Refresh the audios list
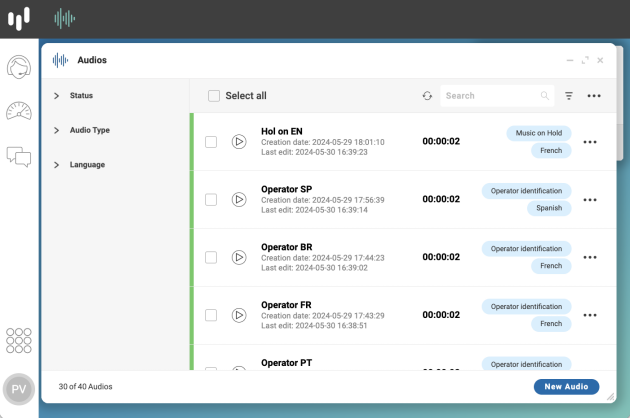The height and width of the screenshot is (418, 630). [427, 96]
